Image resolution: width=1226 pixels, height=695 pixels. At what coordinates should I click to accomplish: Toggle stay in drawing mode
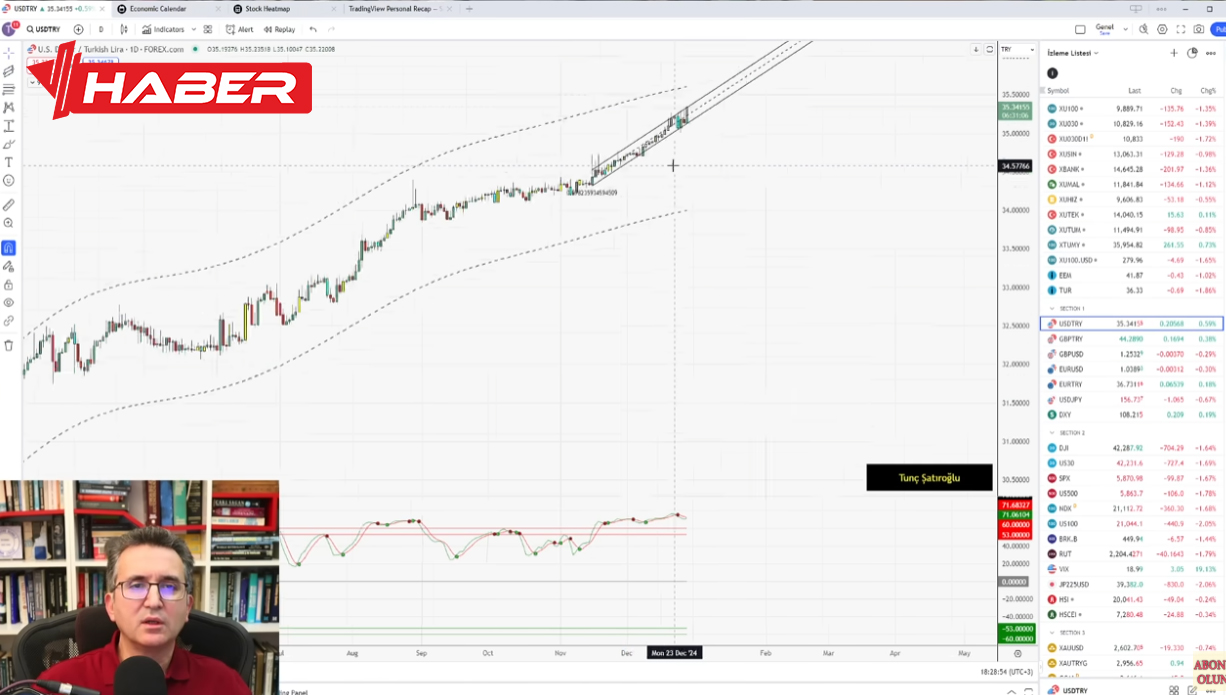pos(9,266)
